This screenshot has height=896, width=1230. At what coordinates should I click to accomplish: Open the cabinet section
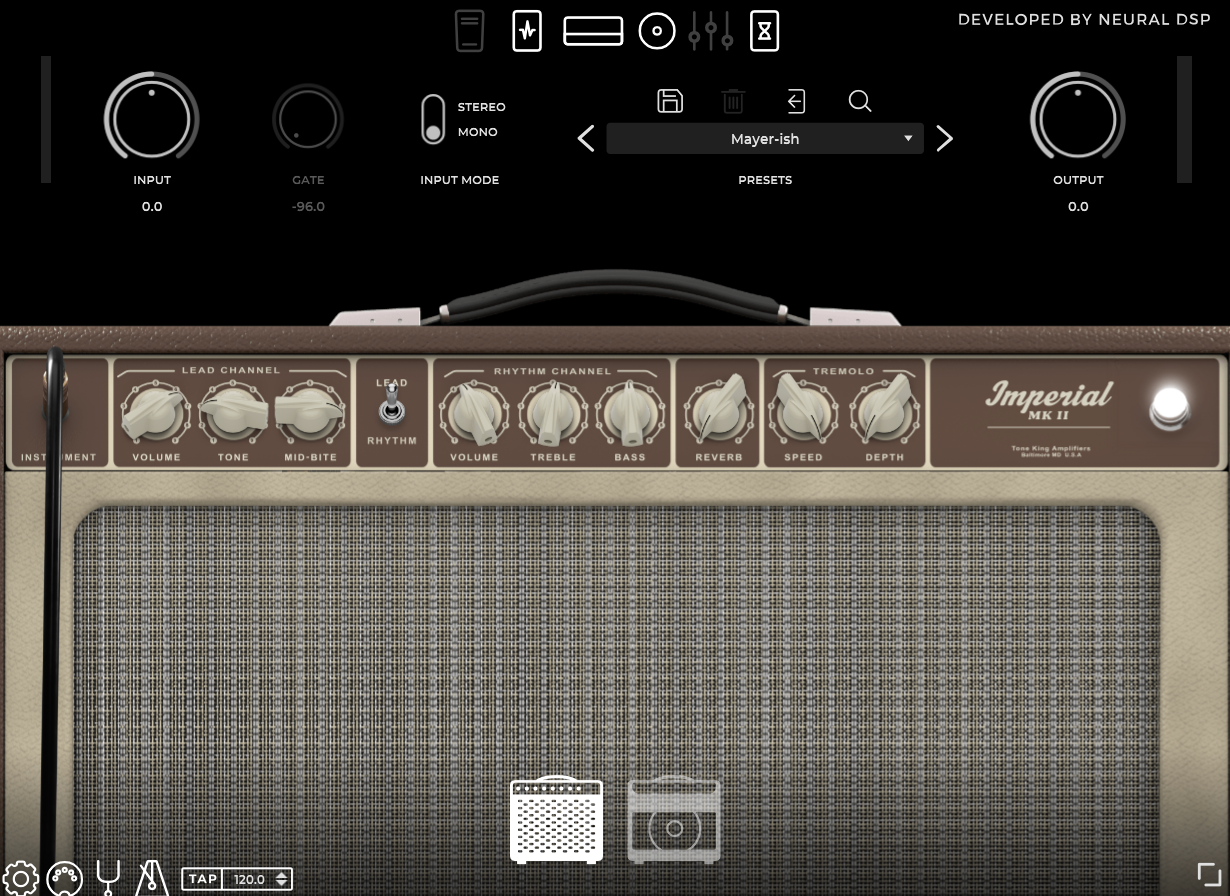click(657, 30)
